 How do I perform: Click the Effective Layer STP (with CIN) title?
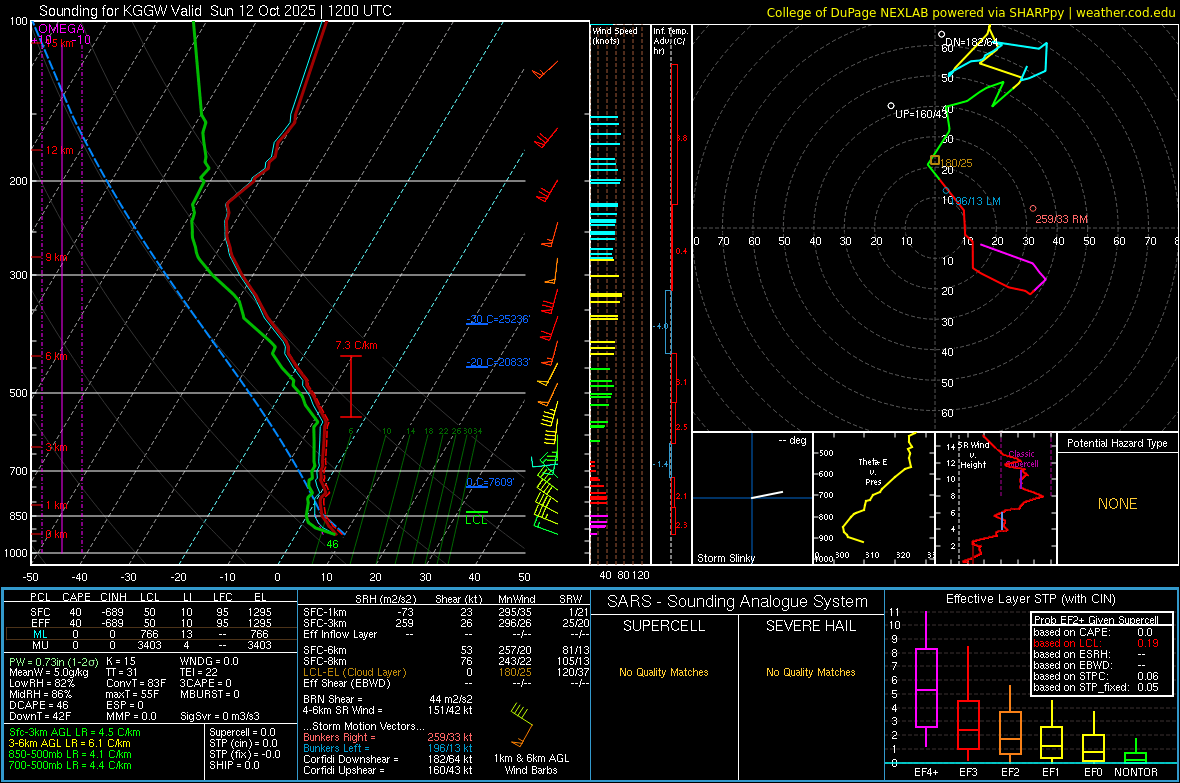pyautogui.click(x=1030, y=599)
